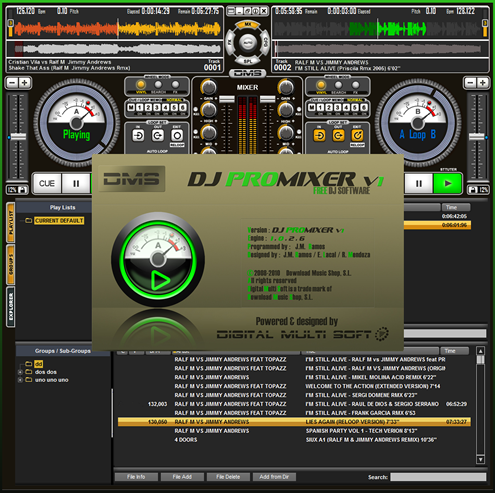Select SEARCH wheel mode on deck A
Screen dimensions: 495x493
pos(158,84)
